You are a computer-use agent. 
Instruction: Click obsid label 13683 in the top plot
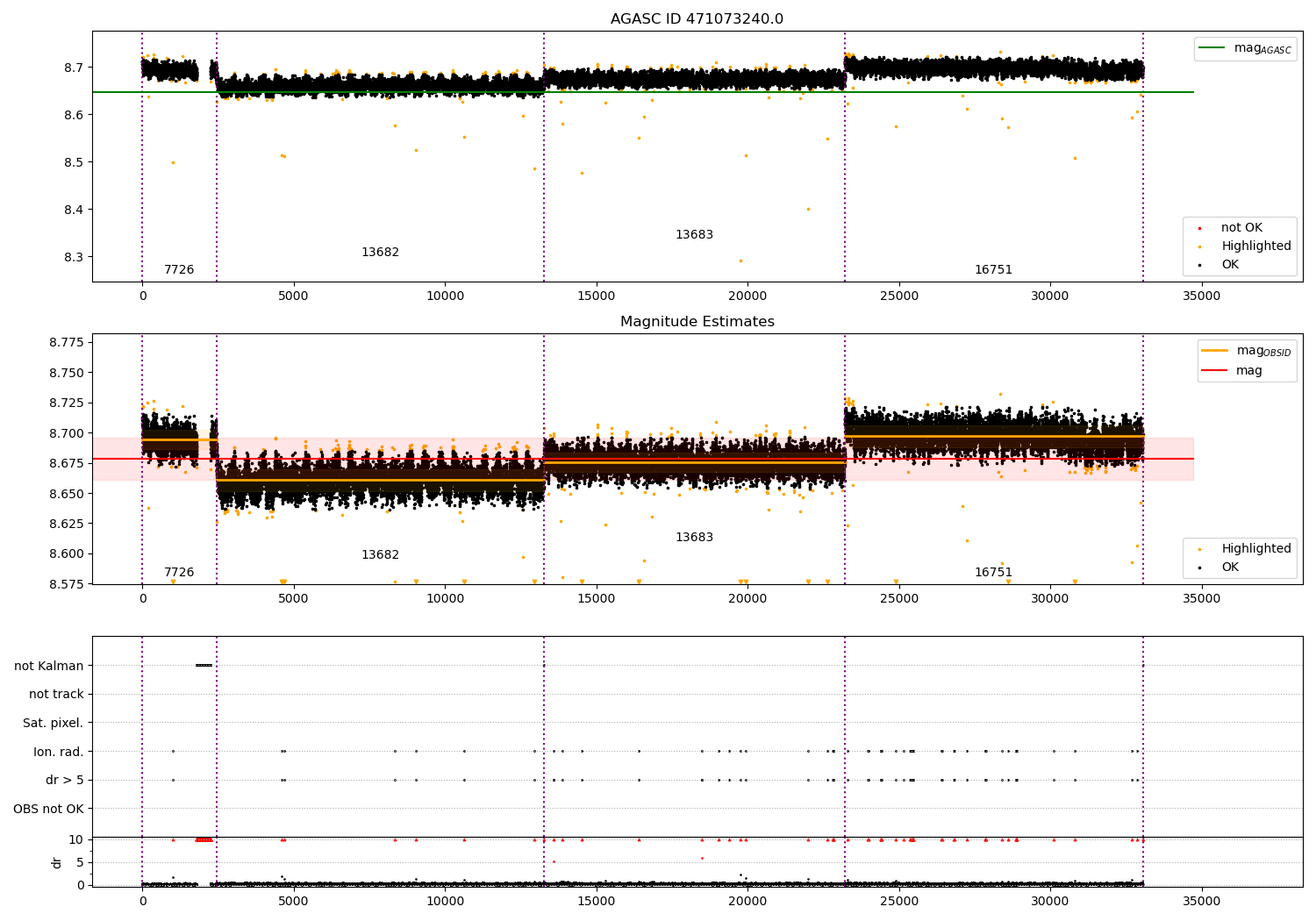[694, 235]
